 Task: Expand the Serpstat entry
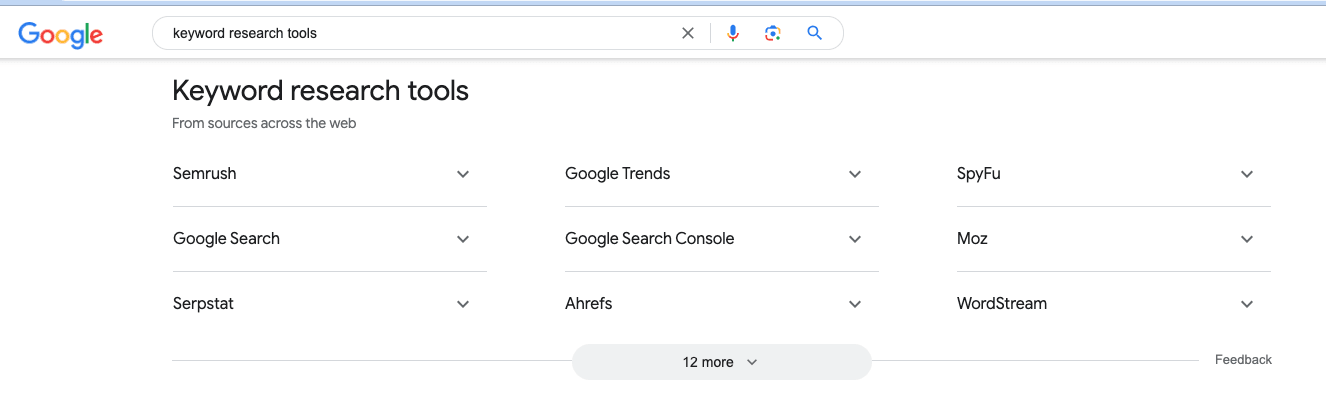coord(463,304)
